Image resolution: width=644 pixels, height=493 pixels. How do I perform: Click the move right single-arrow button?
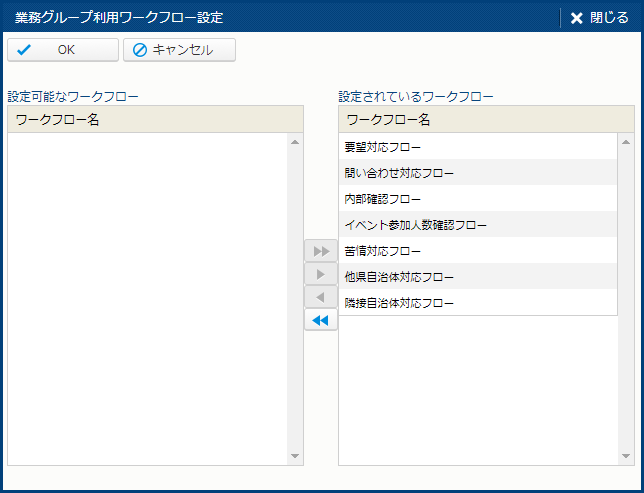pos(320,274)
